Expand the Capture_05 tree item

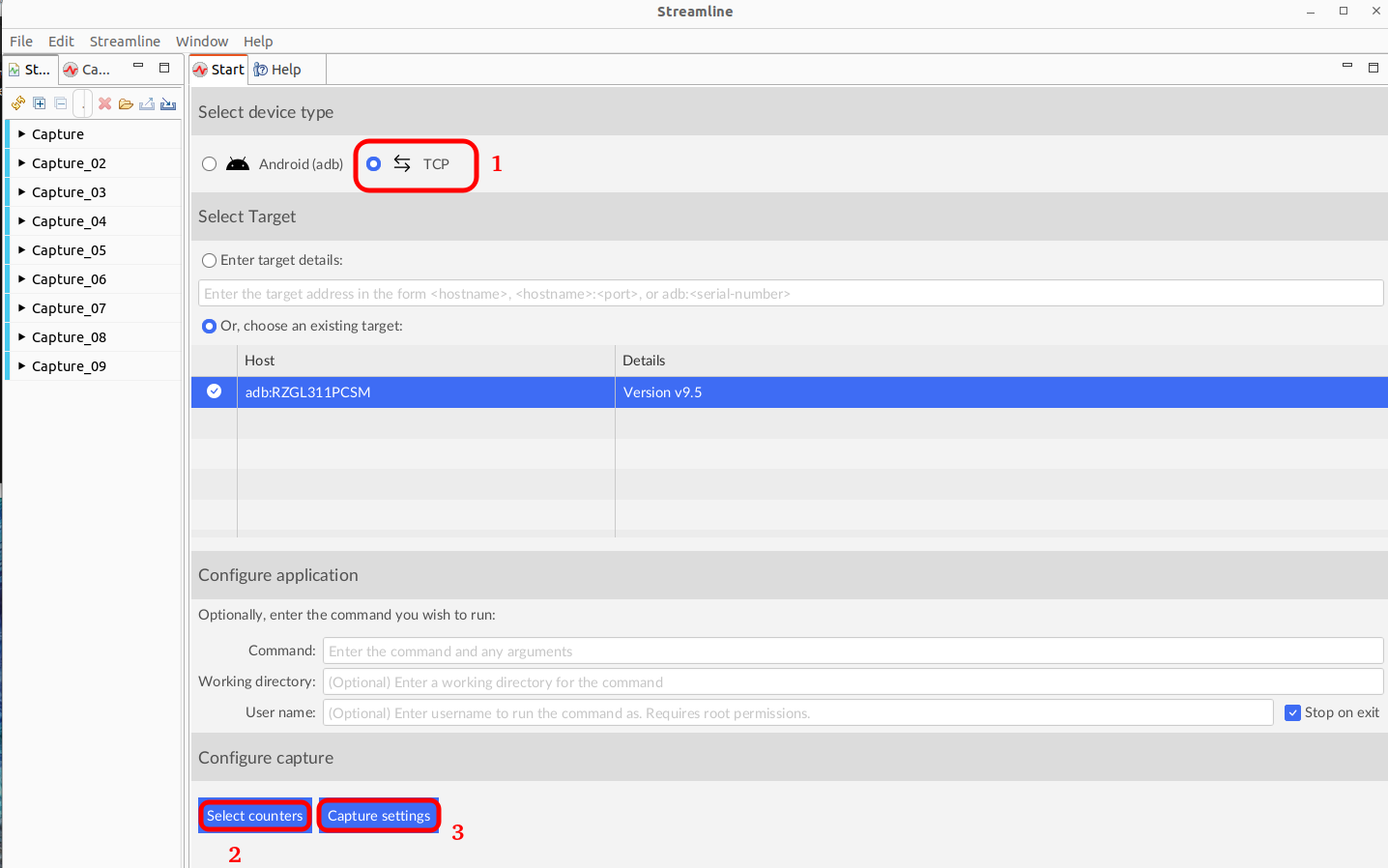[21, 250]
